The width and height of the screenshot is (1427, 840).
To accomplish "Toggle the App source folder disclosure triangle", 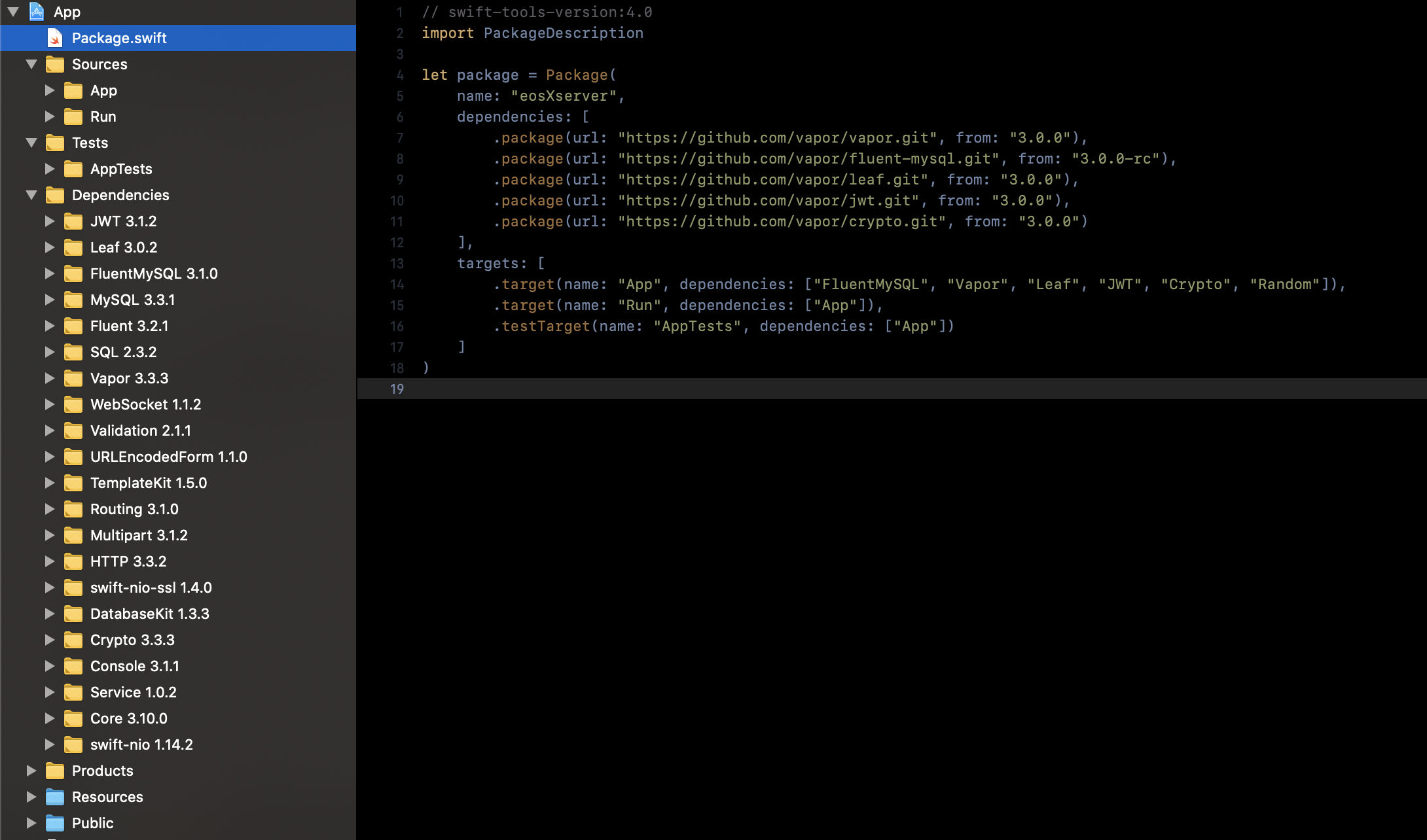I will point(51,90).
